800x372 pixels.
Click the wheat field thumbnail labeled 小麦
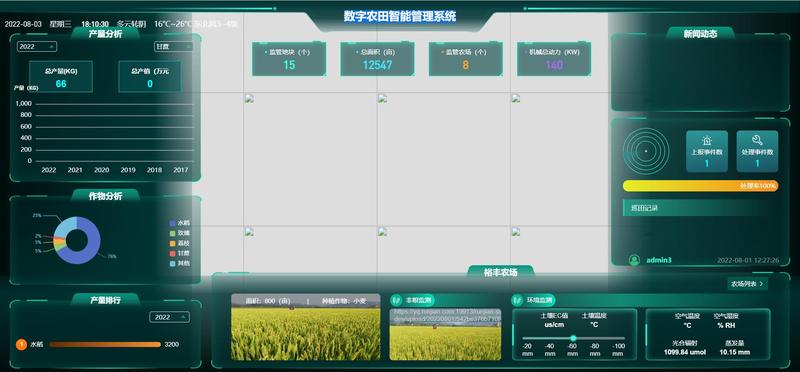(306, 327)
